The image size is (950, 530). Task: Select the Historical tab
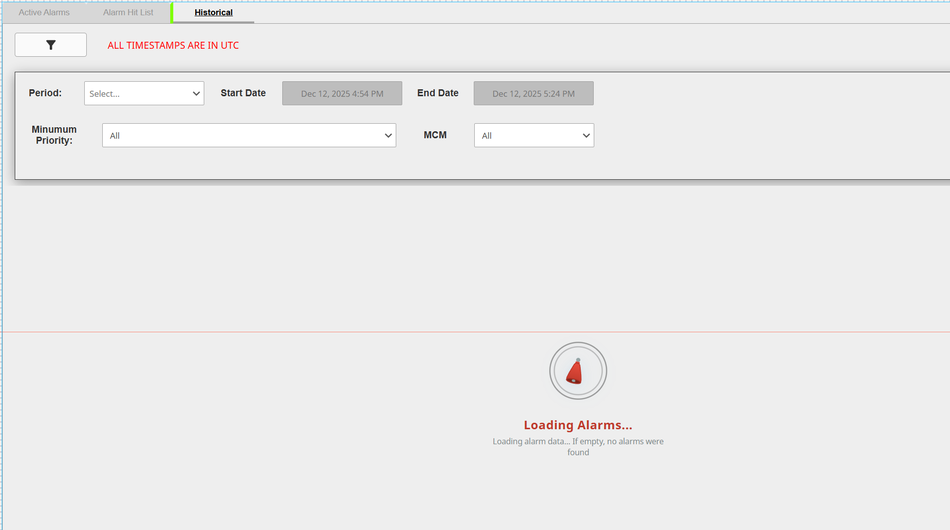[x=213, y=12]
